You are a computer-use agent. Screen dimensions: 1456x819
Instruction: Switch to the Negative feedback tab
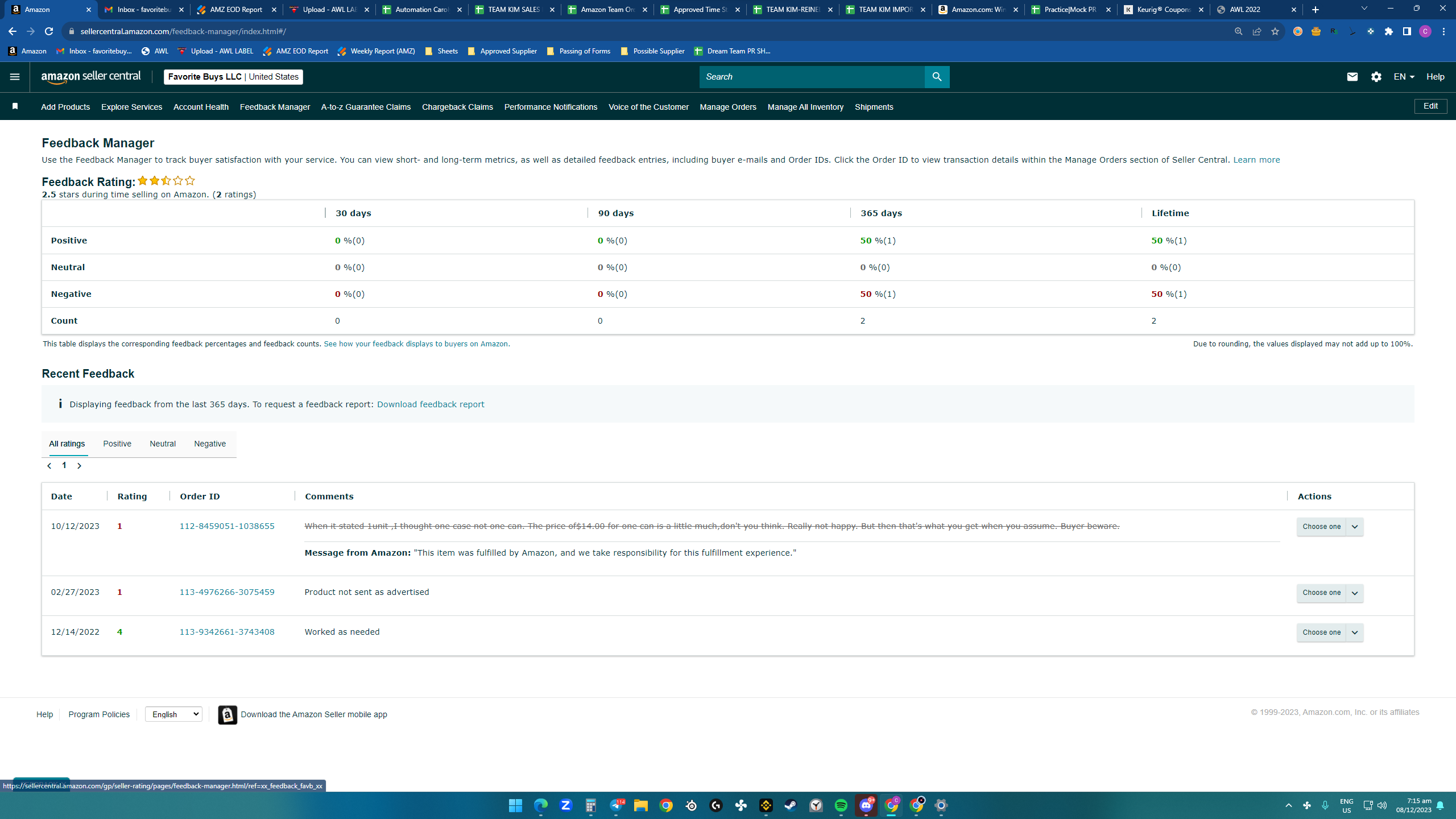210,444
